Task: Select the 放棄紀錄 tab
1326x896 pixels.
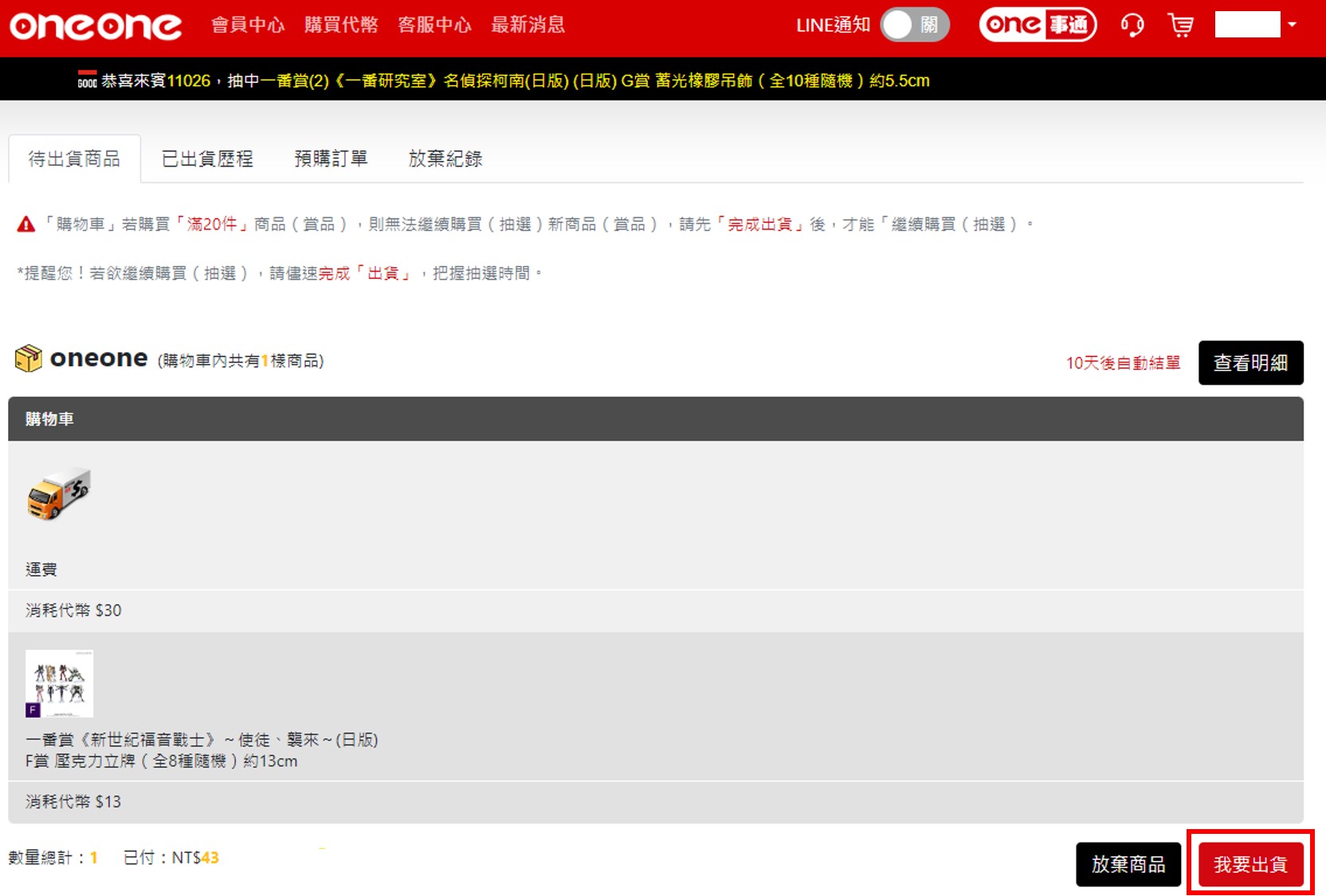Action: (x=445, y=159)
